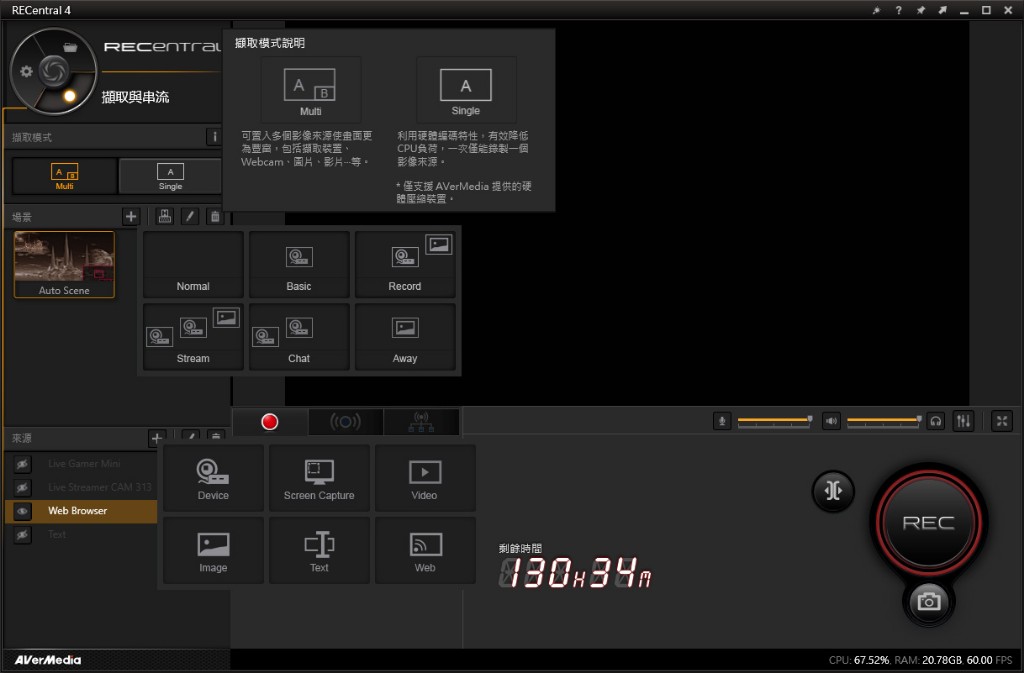
Task: Toggle visibility of Text source
Action: 22,535
